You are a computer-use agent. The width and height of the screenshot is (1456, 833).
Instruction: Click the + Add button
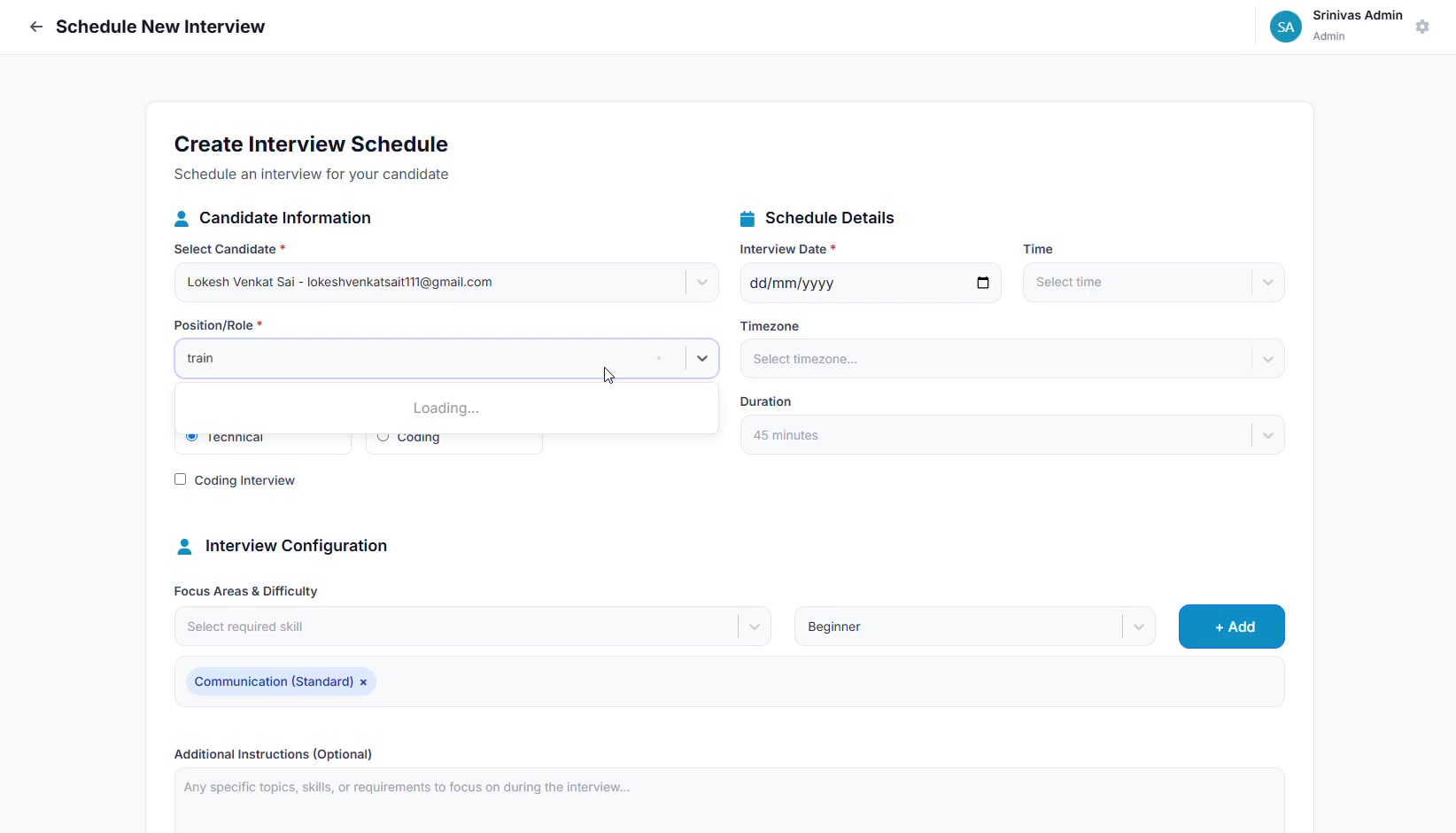click(x=1232, y=627)
